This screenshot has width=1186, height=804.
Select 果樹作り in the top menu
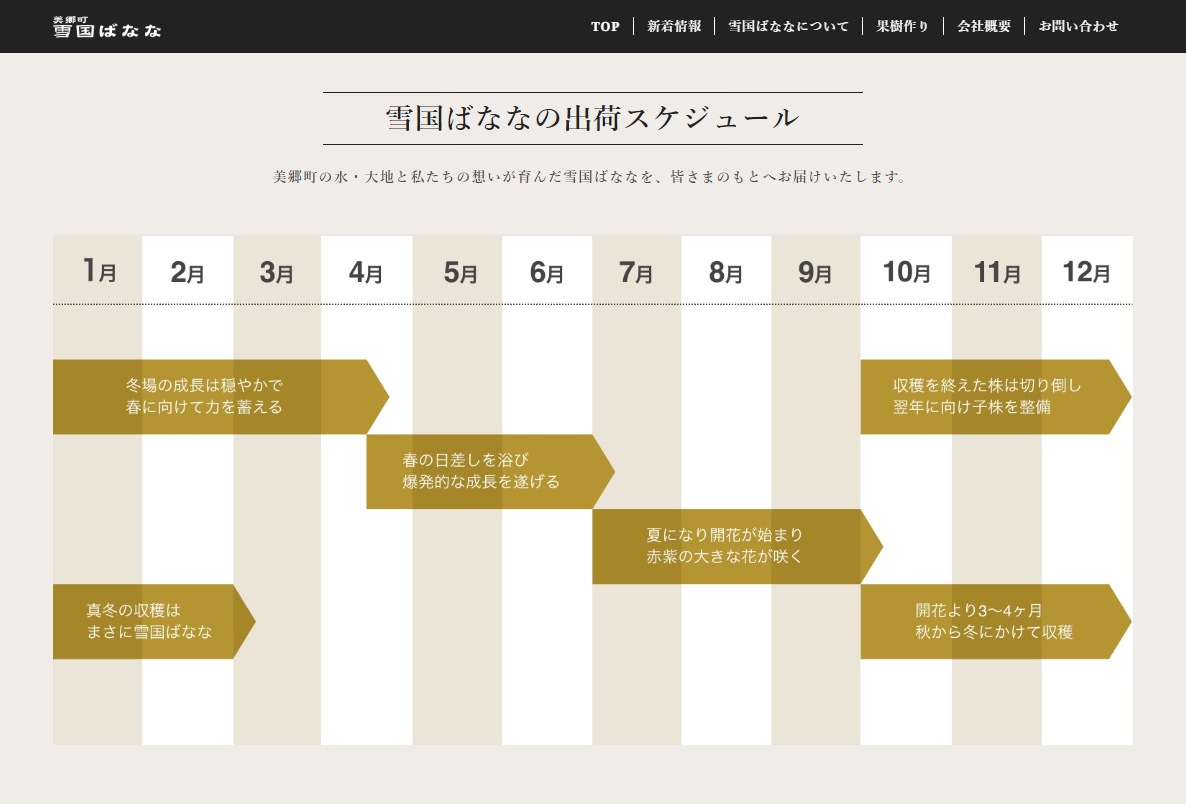[x=902, y=26]
